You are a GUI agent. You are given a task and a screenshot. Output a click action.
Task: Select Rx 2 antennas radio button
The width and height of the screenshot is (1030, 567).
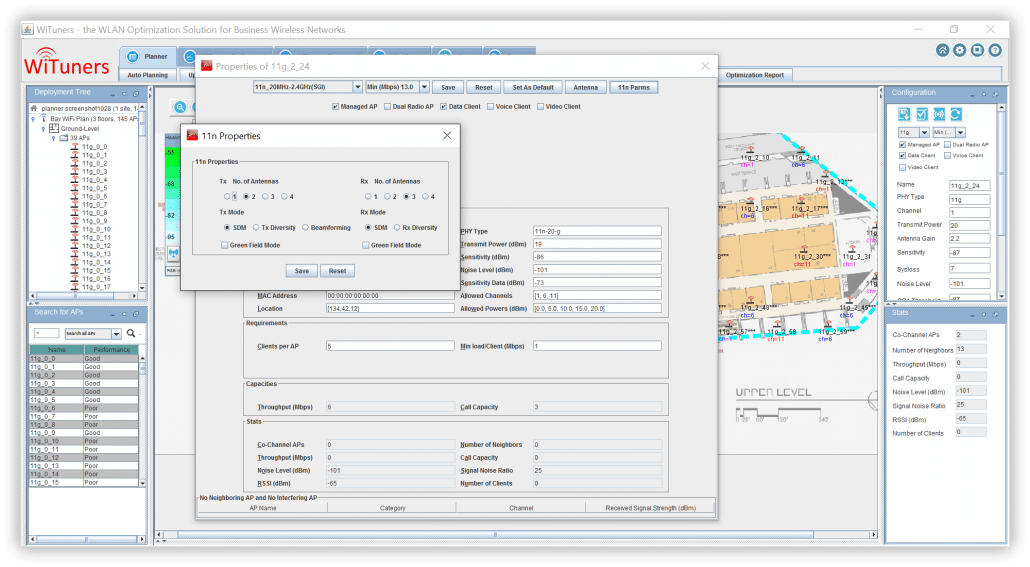388,196
